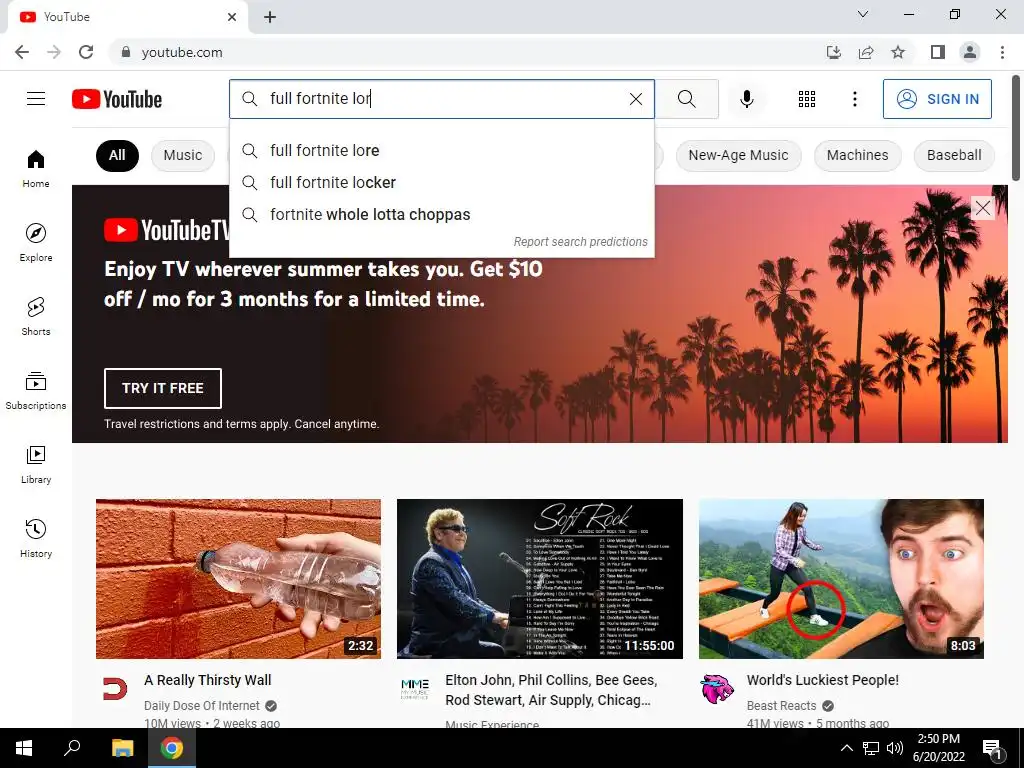Open Windows taskbar search
Viewport: 1024px width, 768px height.
72,748
